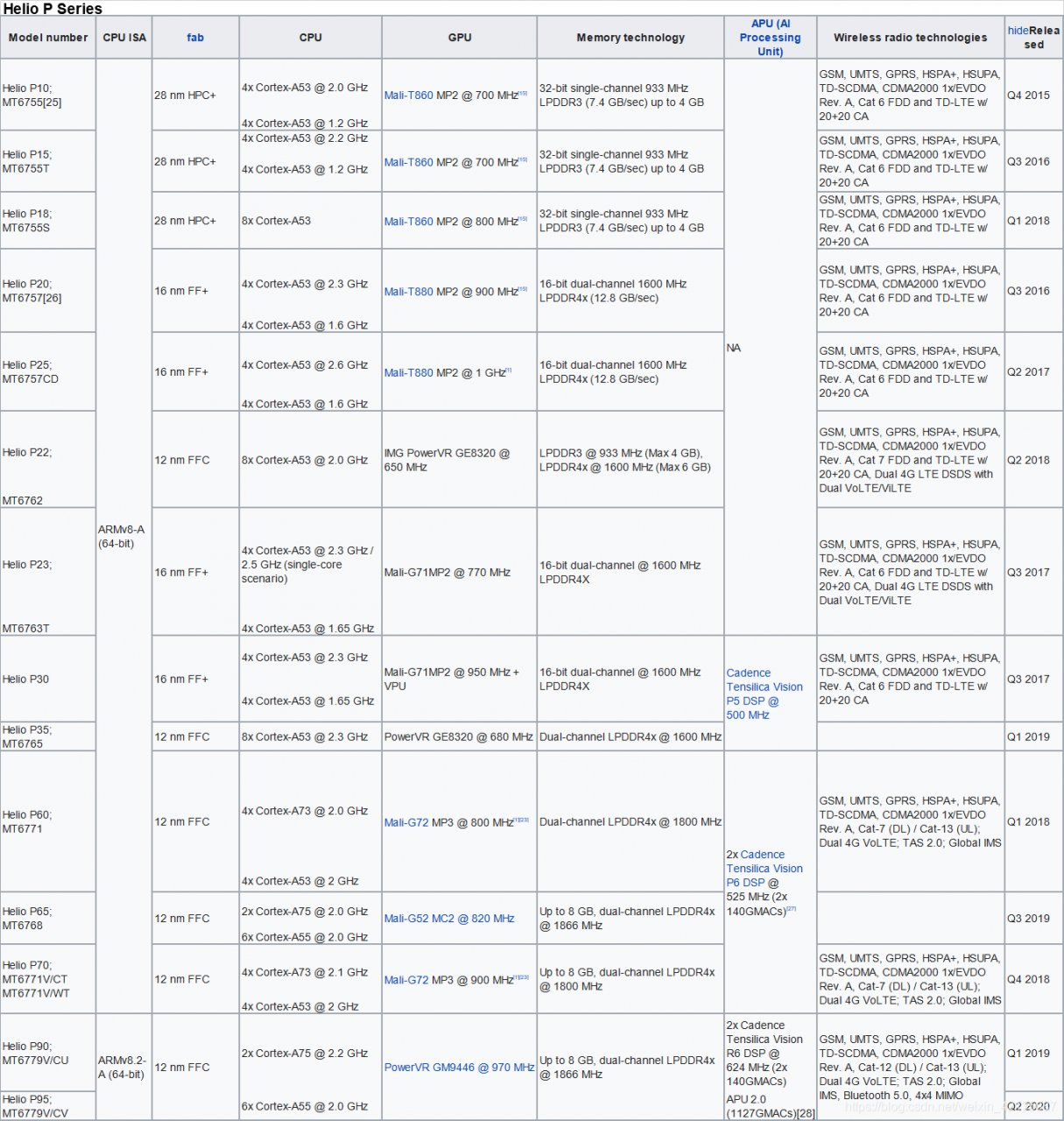Click the PowerVR GM9446 @ 970 MHz link
This screenshot has width=1064, height=1121.
pos(459,1068)
